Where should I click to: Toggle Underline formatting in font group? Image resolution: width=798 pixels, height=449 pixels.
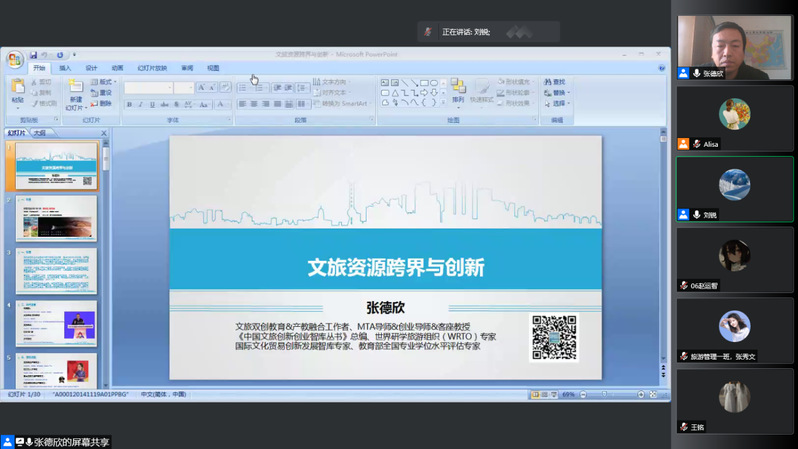tap(152, 104)
